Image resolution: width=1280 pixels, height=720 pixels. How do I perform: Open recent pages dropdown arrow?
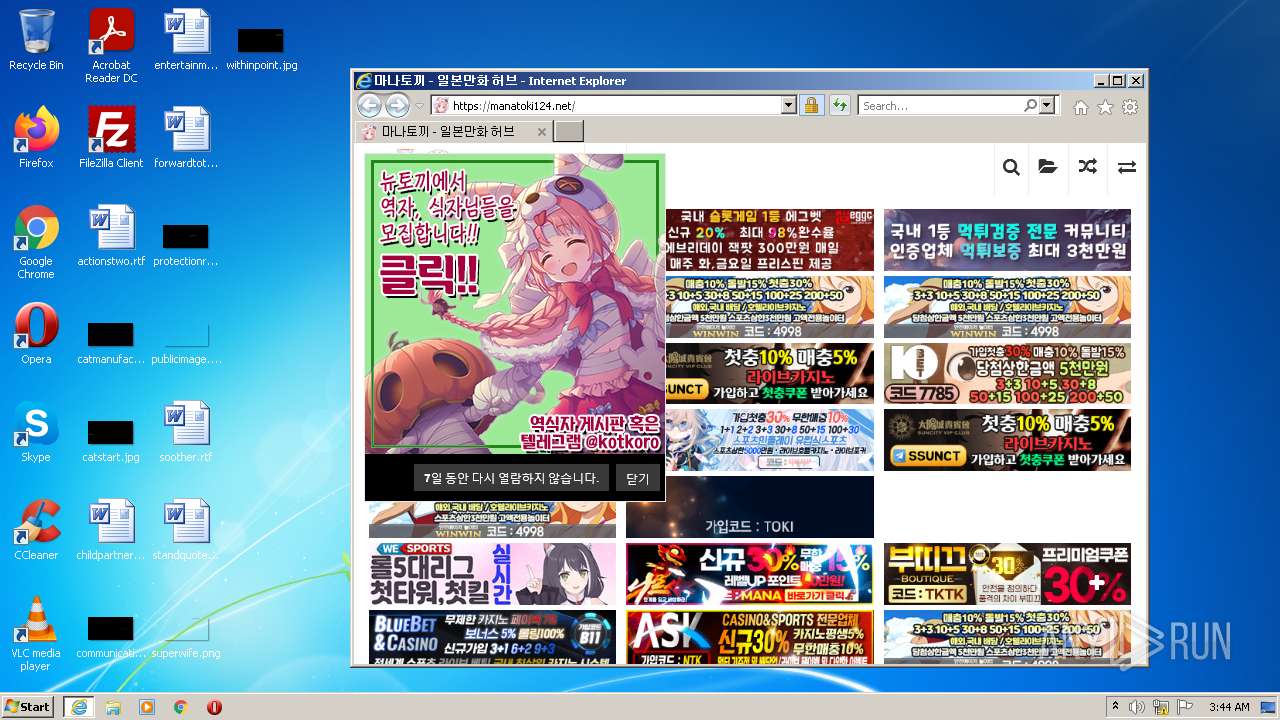click(420, 106)
